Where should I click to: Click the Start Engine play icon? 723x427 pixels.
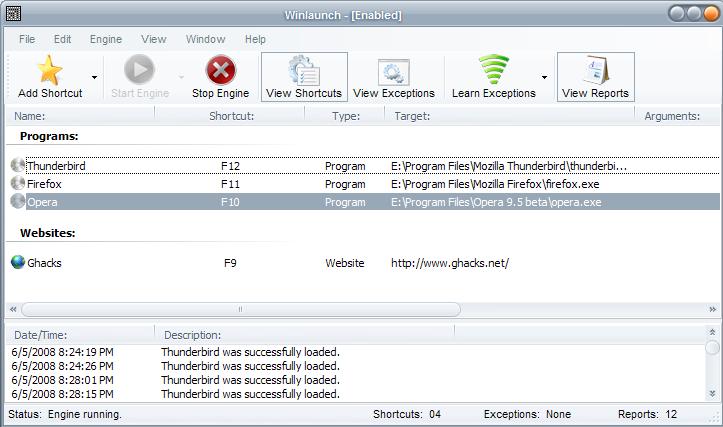pyautogui.click(x=139, y=69)
